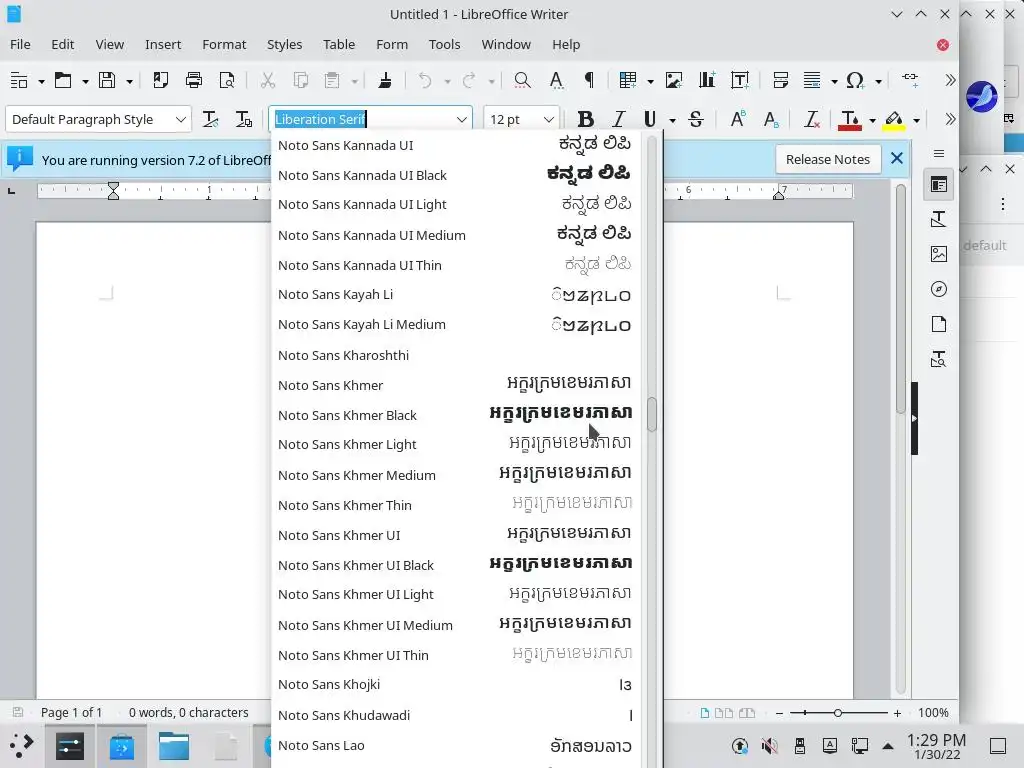Click inside the Font Name input field

click(x=361, y=120)
